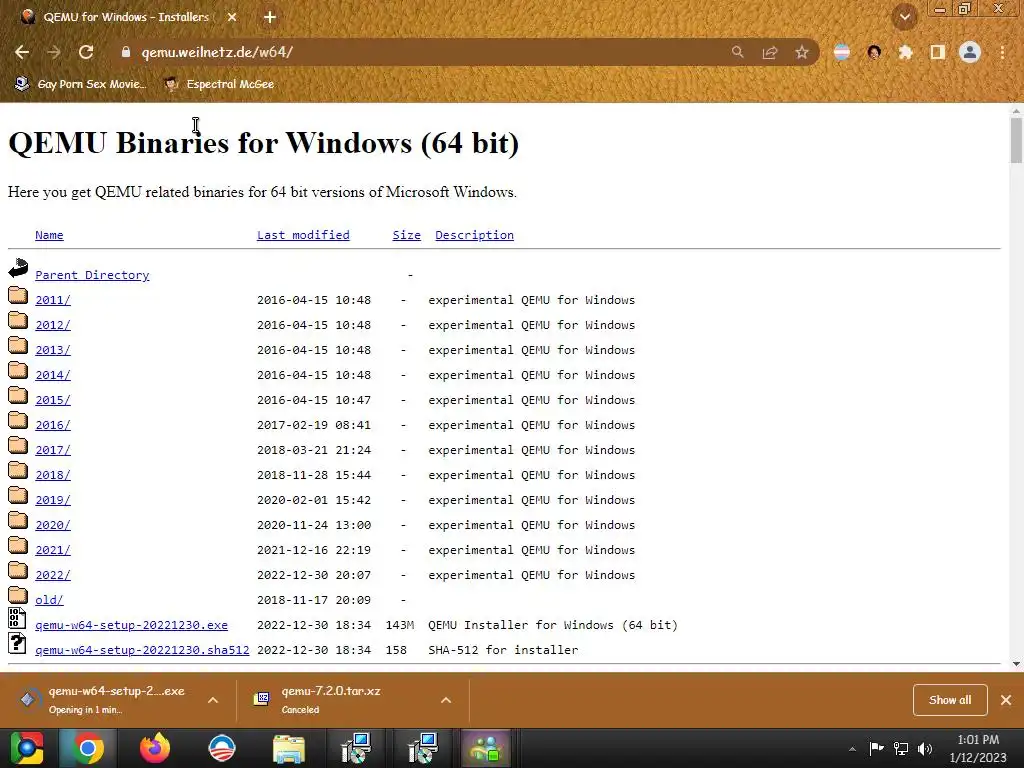Open the 2019/ folder link
This screenshot has height=768, width=1024.
[x=53, y=500]
